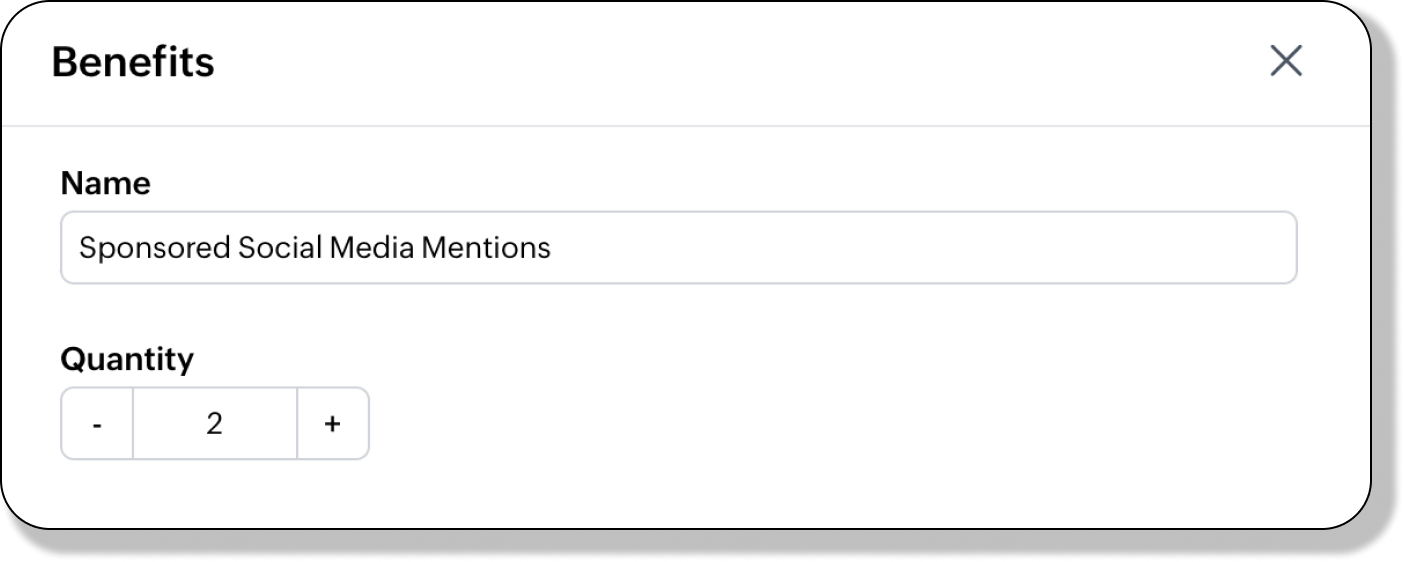This screenshot has height=562, width=1404.
Task: Close the Benefits dialog
Action: 1285,61
